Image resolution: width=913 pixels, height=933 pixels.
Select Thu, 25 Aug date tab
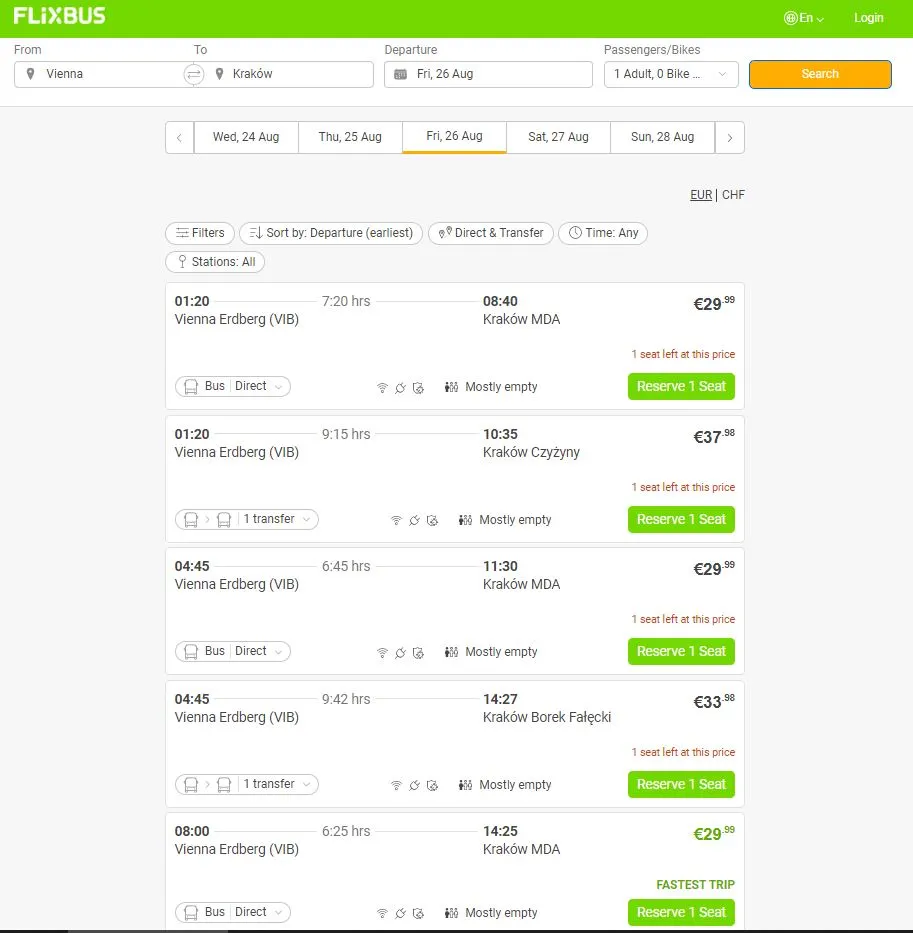[x=350, y=137]
